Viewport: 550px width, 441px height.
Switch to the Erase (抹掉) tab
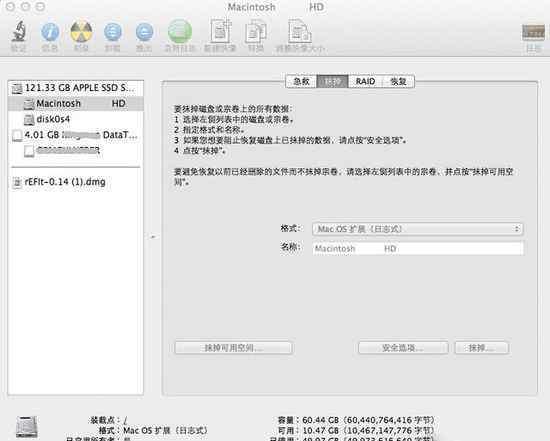pyautogui.click(x=332, y=81)
